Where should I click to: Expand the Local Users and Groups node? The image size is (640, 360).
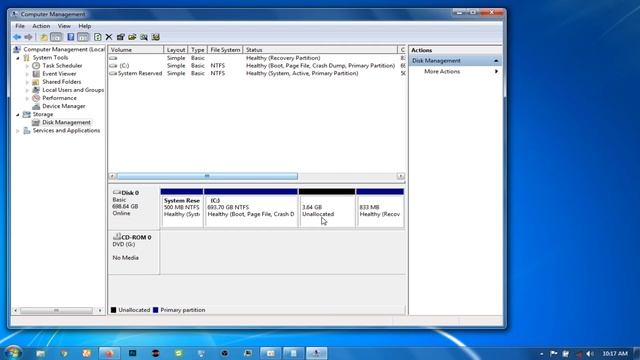[x=27, y=90]
